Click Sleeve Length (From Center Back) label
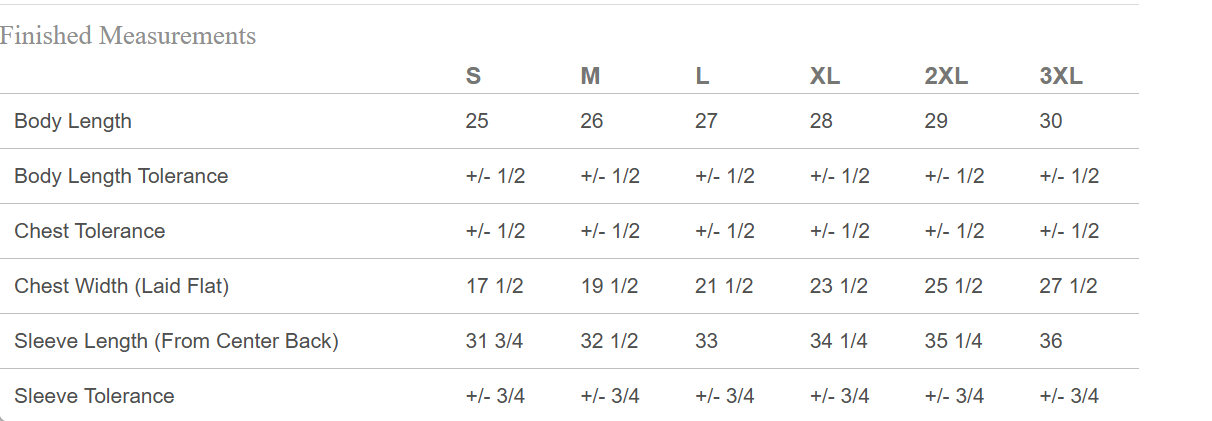The height and width of the screenshot is (421, 1212). [177, 341]
